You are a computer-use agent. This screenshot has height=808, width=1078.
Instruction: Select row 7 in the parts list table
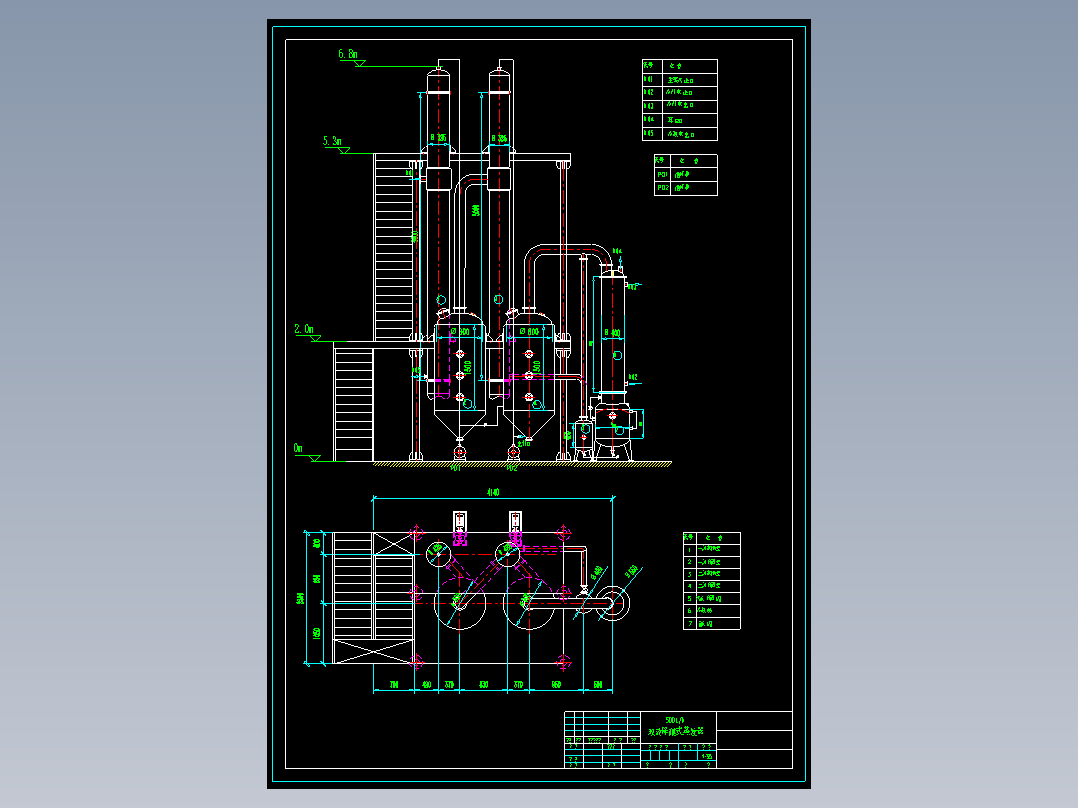coord(712,624)
